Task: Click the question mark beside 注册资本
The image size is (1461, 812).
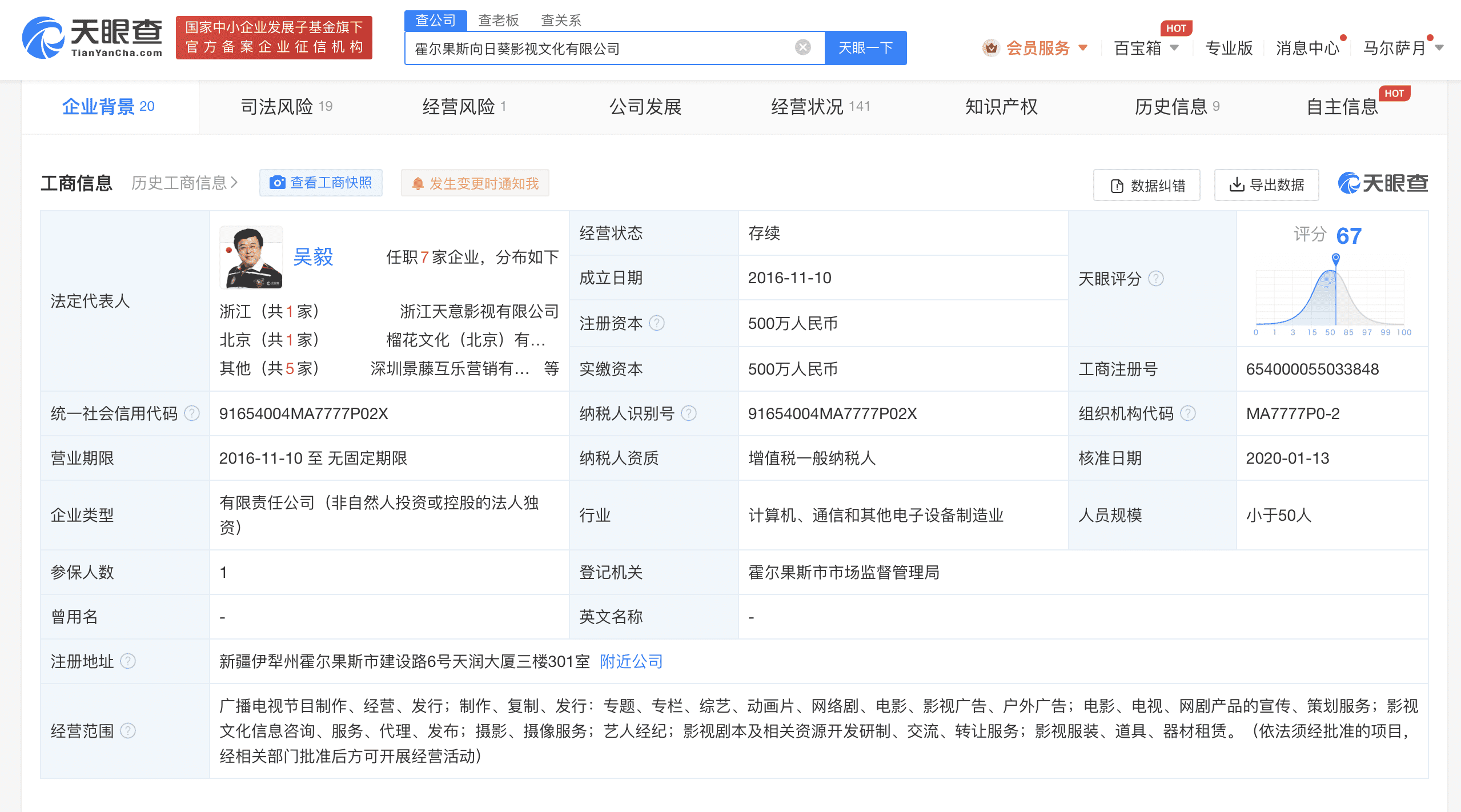Action: pos(657,323)
